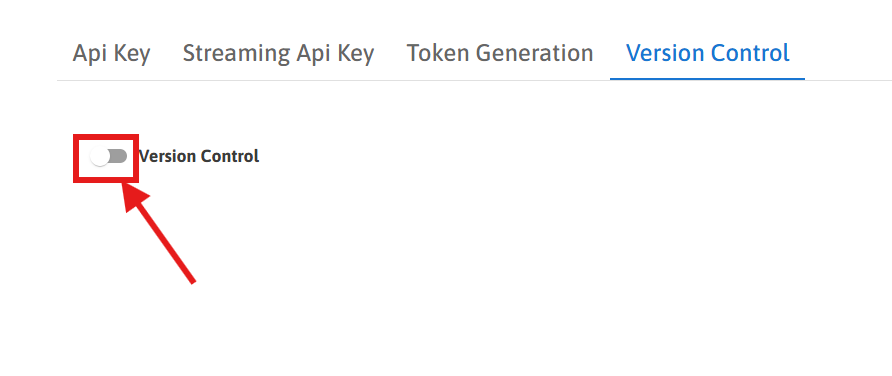Click the white knob of Version Control switch

pos(100,157)
